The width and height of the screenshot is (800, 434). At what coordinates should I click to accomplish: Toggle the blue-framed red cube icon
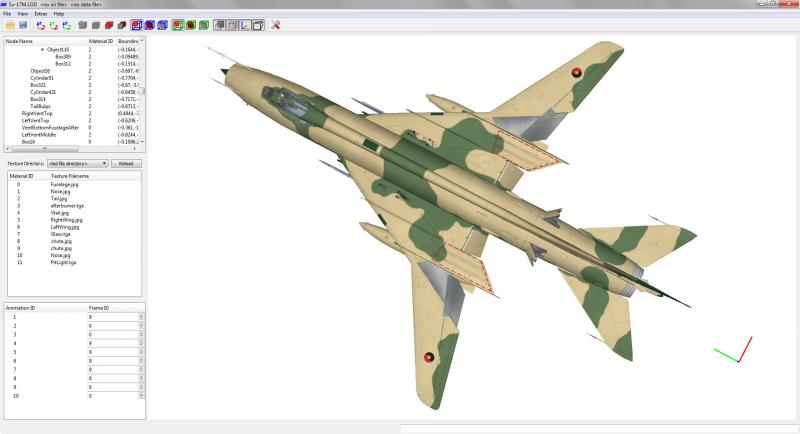click(149, 25)
